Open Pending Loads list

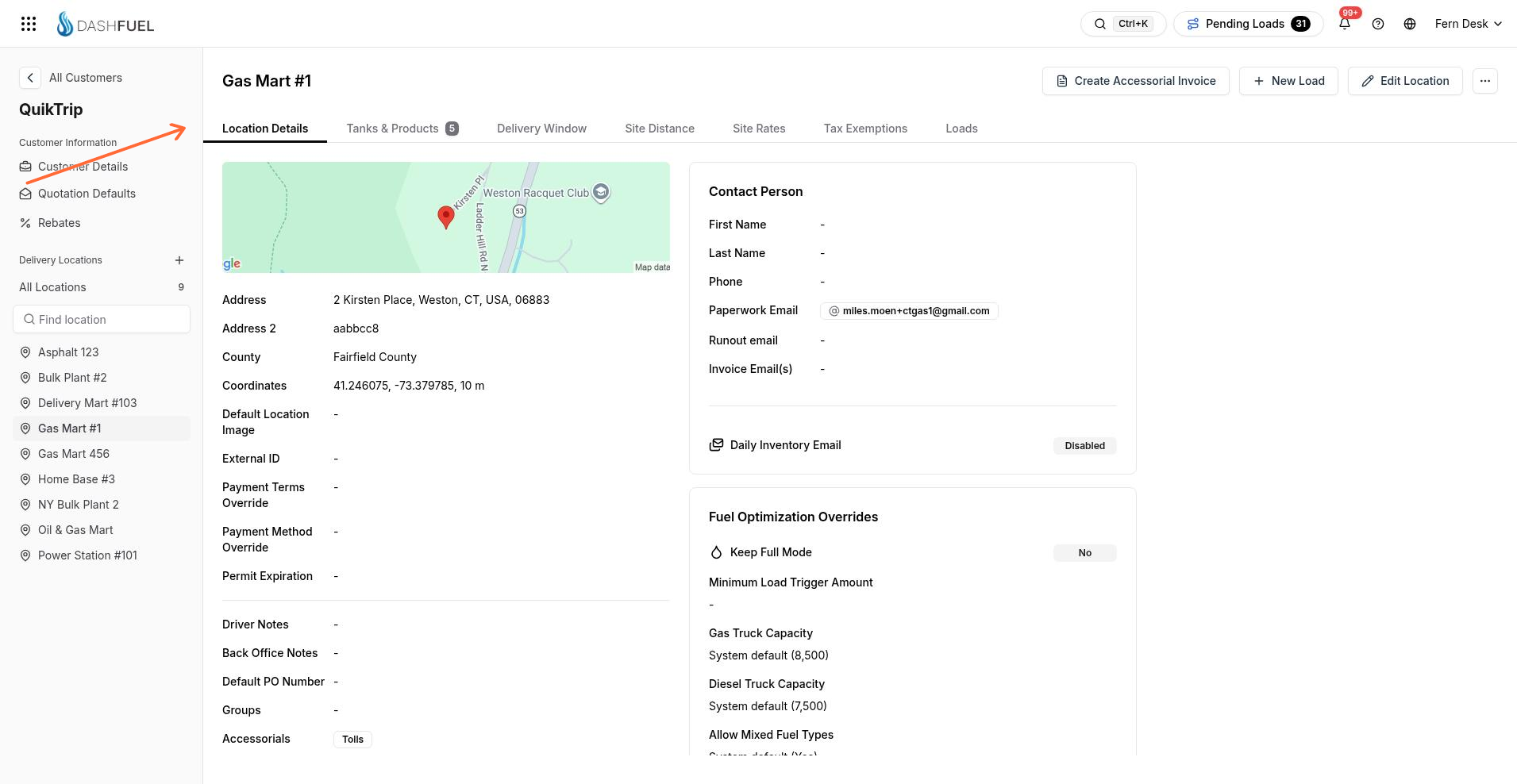(x=1249, y=24)
